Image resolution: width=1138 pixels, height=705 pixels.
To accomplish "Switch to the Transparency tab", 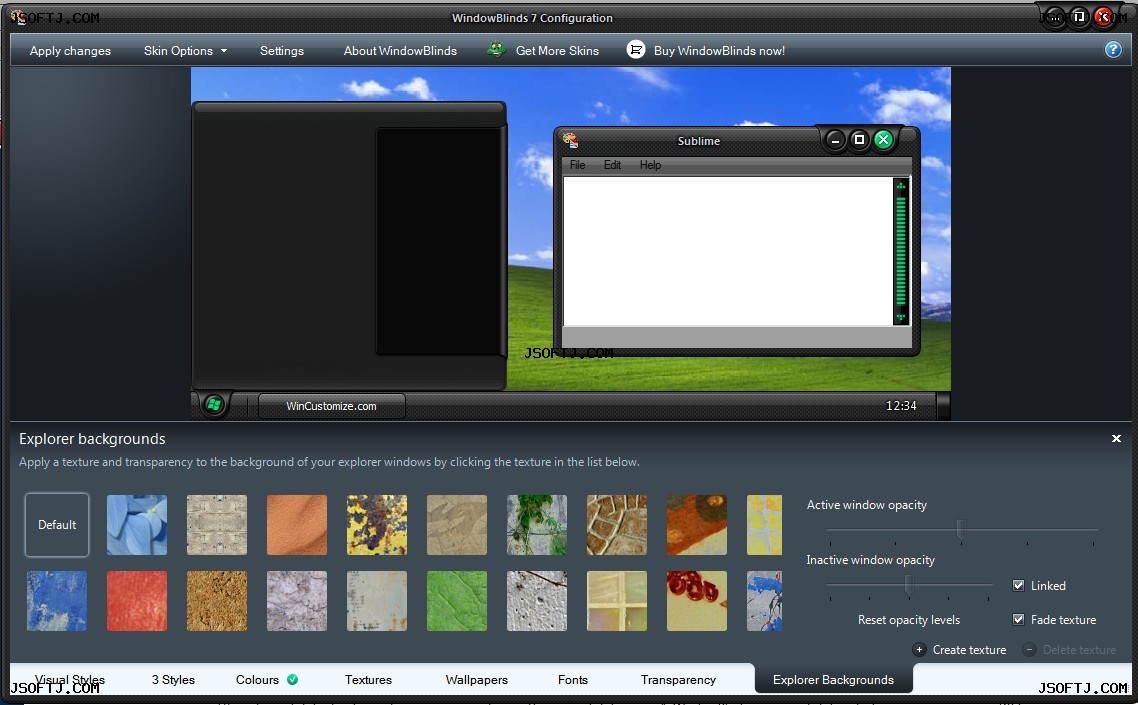I will pyautogui.click(x=678, y=680).
